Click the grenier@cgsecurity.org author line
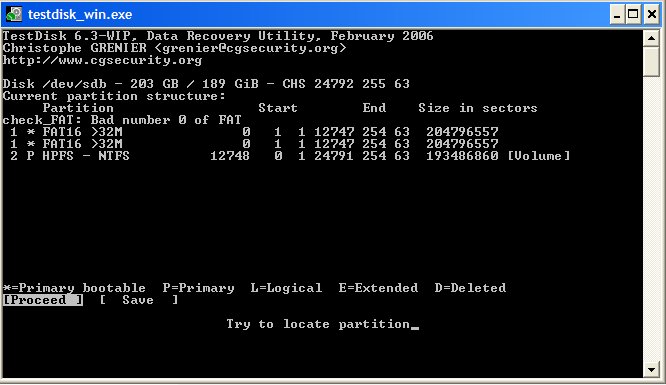666x385 pixels. [x=175, y=48]
